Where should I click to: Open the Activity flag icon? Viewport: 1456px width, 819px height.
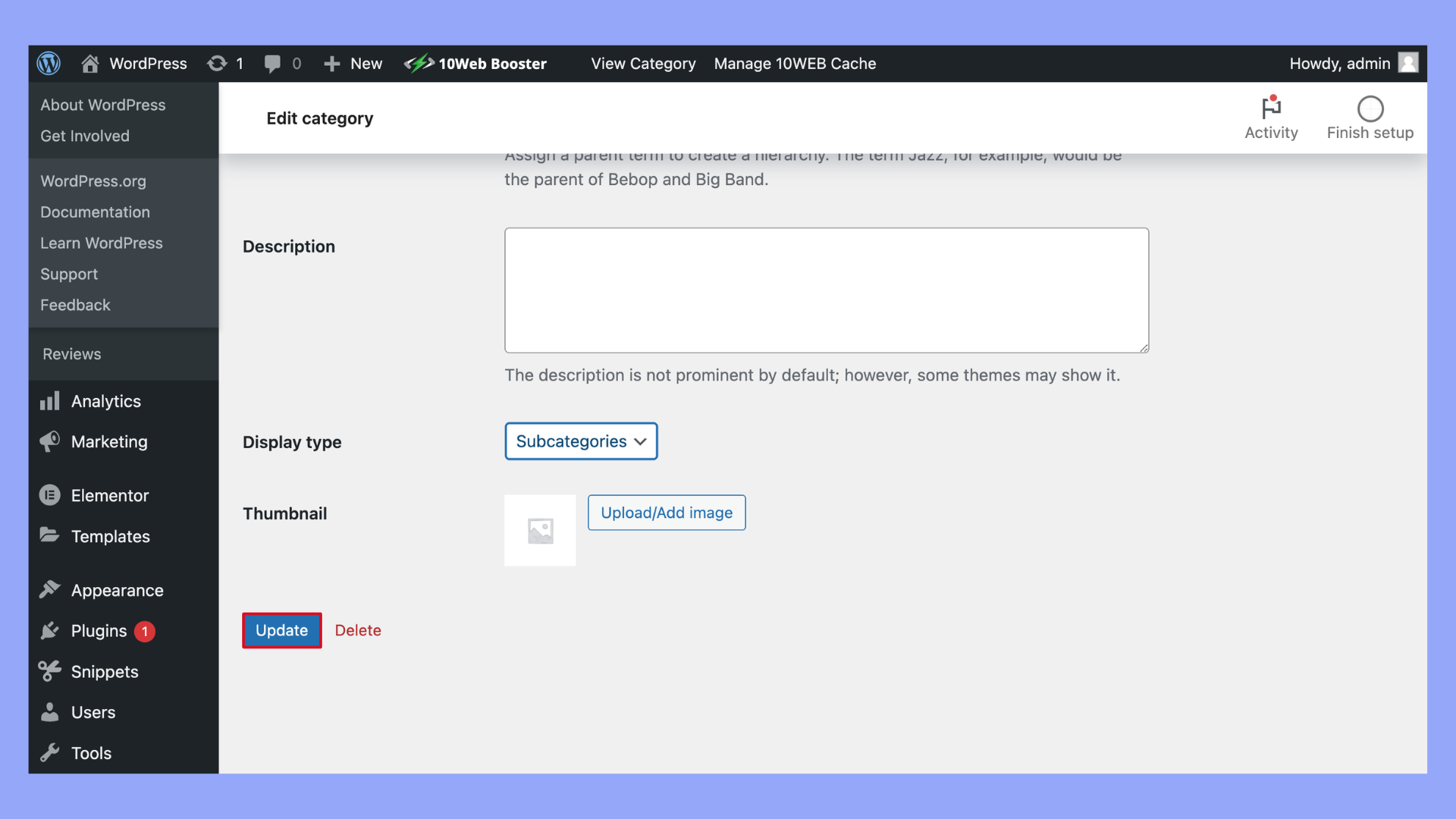[x=1271, y=108]
